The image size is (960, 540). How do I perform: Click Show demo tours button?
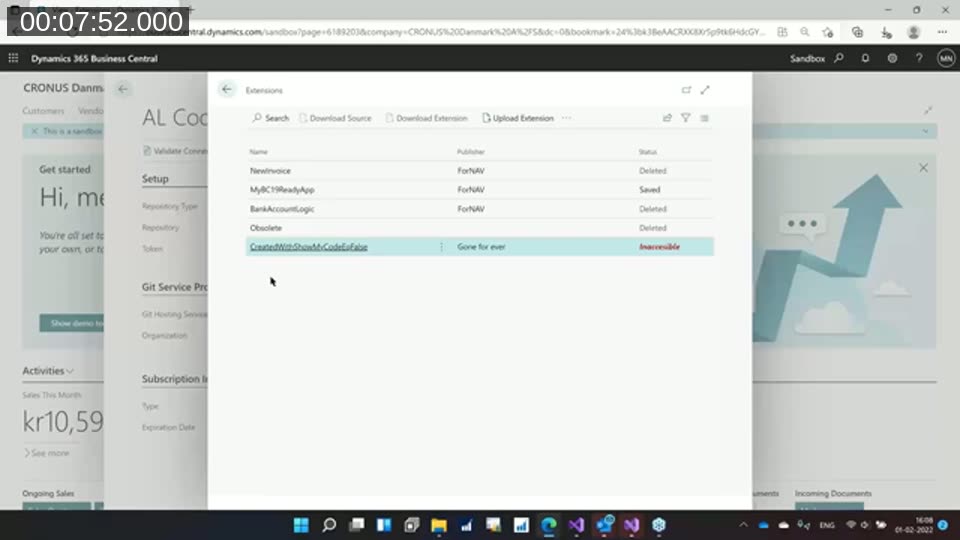tap(72, 323)
